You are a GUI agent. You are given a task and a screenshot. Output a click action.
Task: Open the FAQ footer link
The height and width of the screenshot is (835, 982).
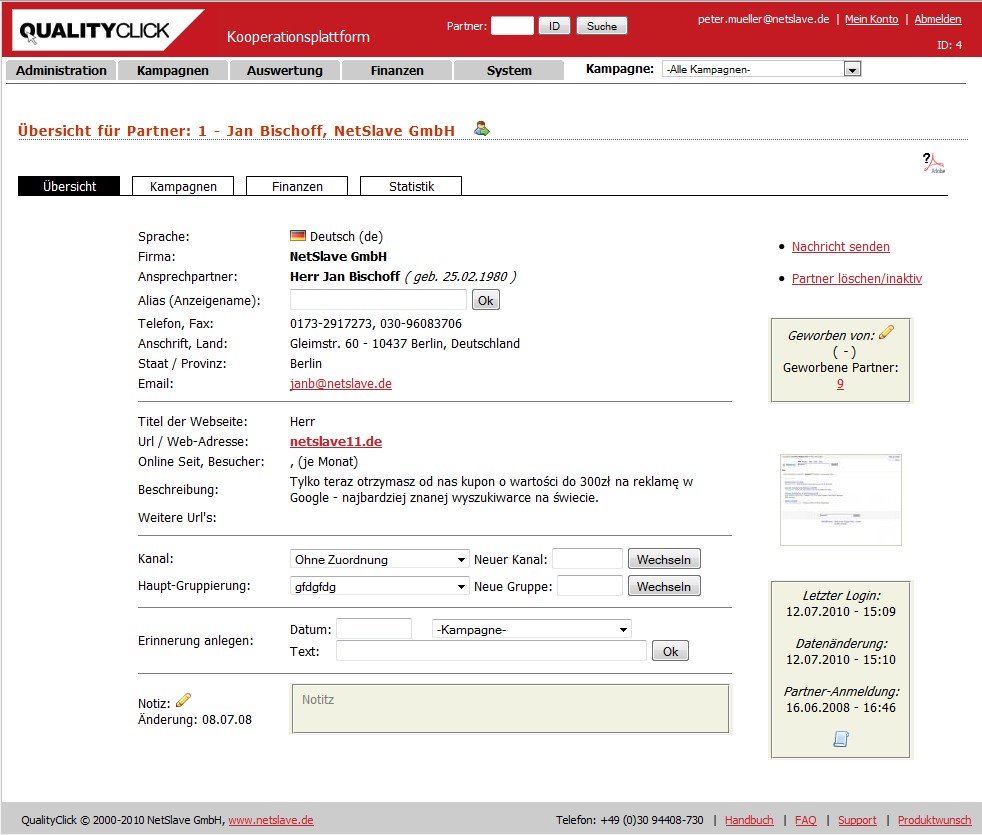click(805, 820)
